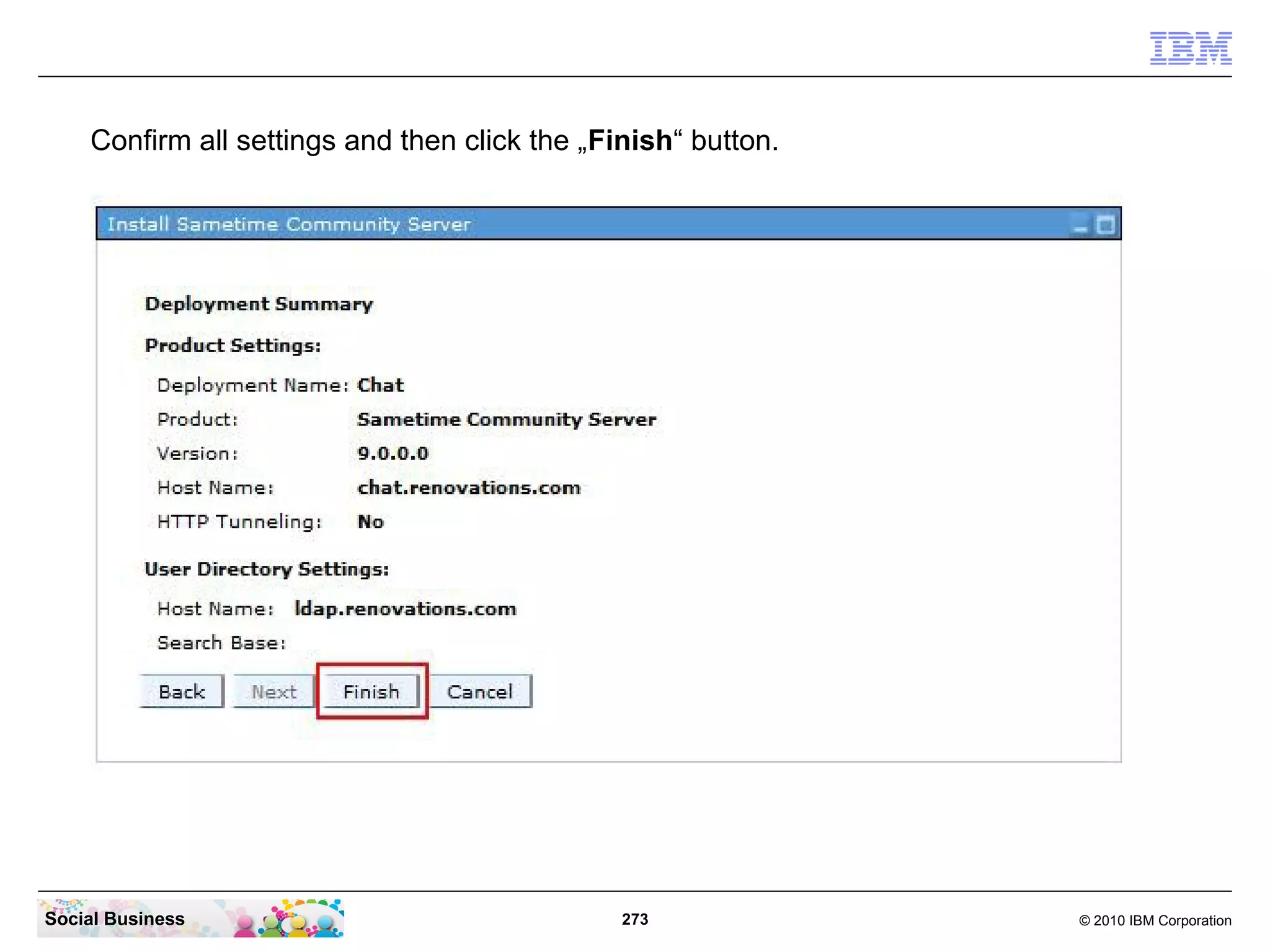Click the slide page number 273
Screen dimensions: 1270x952
click(x=635, y=919)
